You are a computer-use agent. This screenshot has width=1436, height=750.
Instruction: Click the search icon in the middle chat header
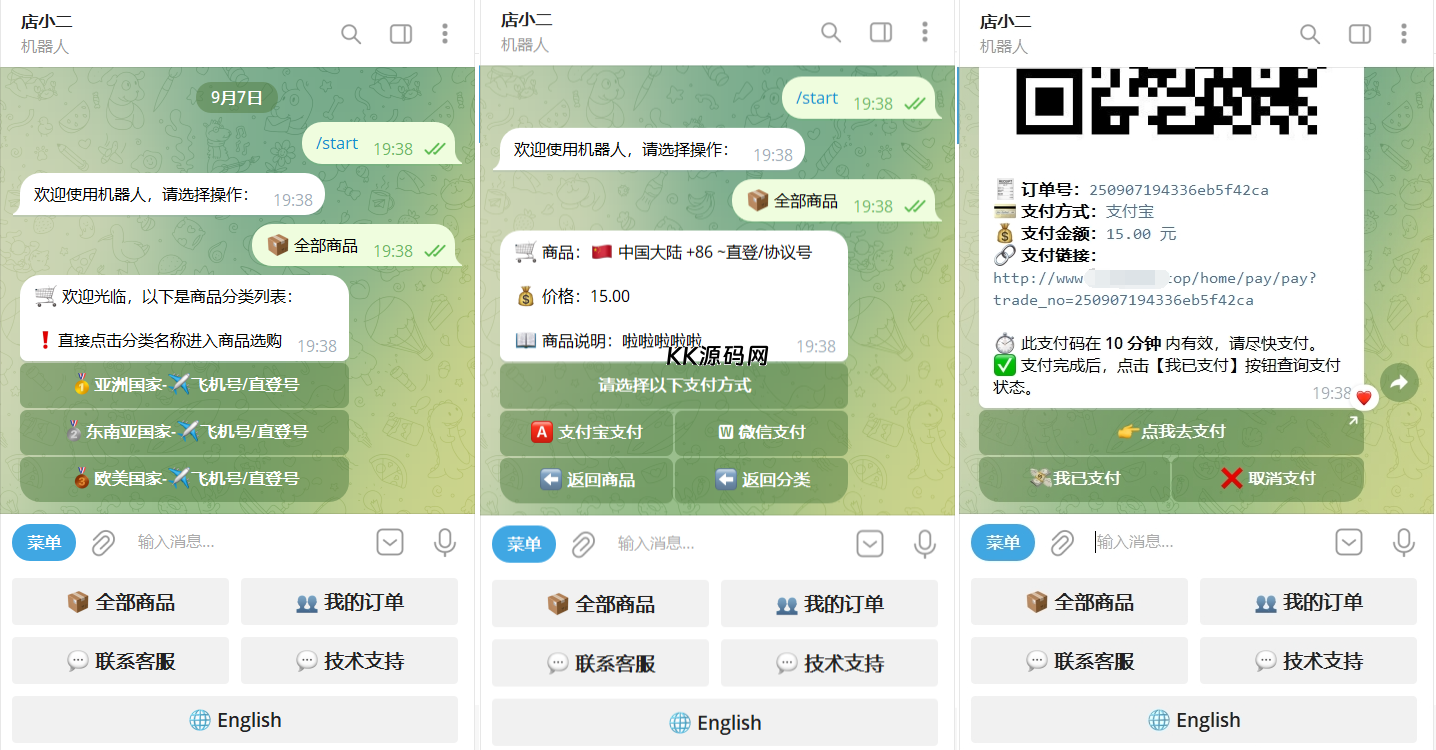(831, 32)
